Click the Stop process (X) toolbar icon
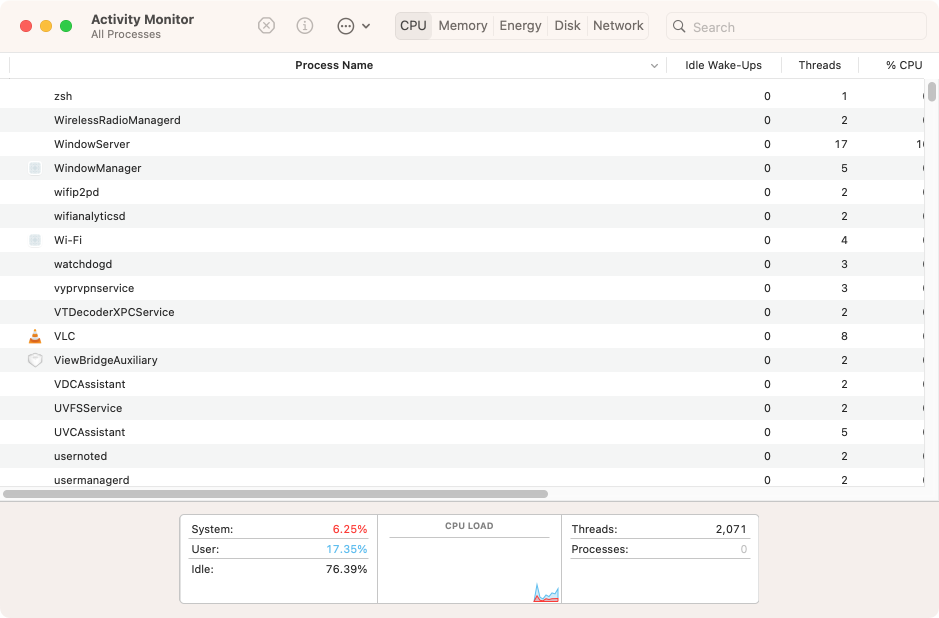Viewport: 939px width, 618px height. pos(266,26)
